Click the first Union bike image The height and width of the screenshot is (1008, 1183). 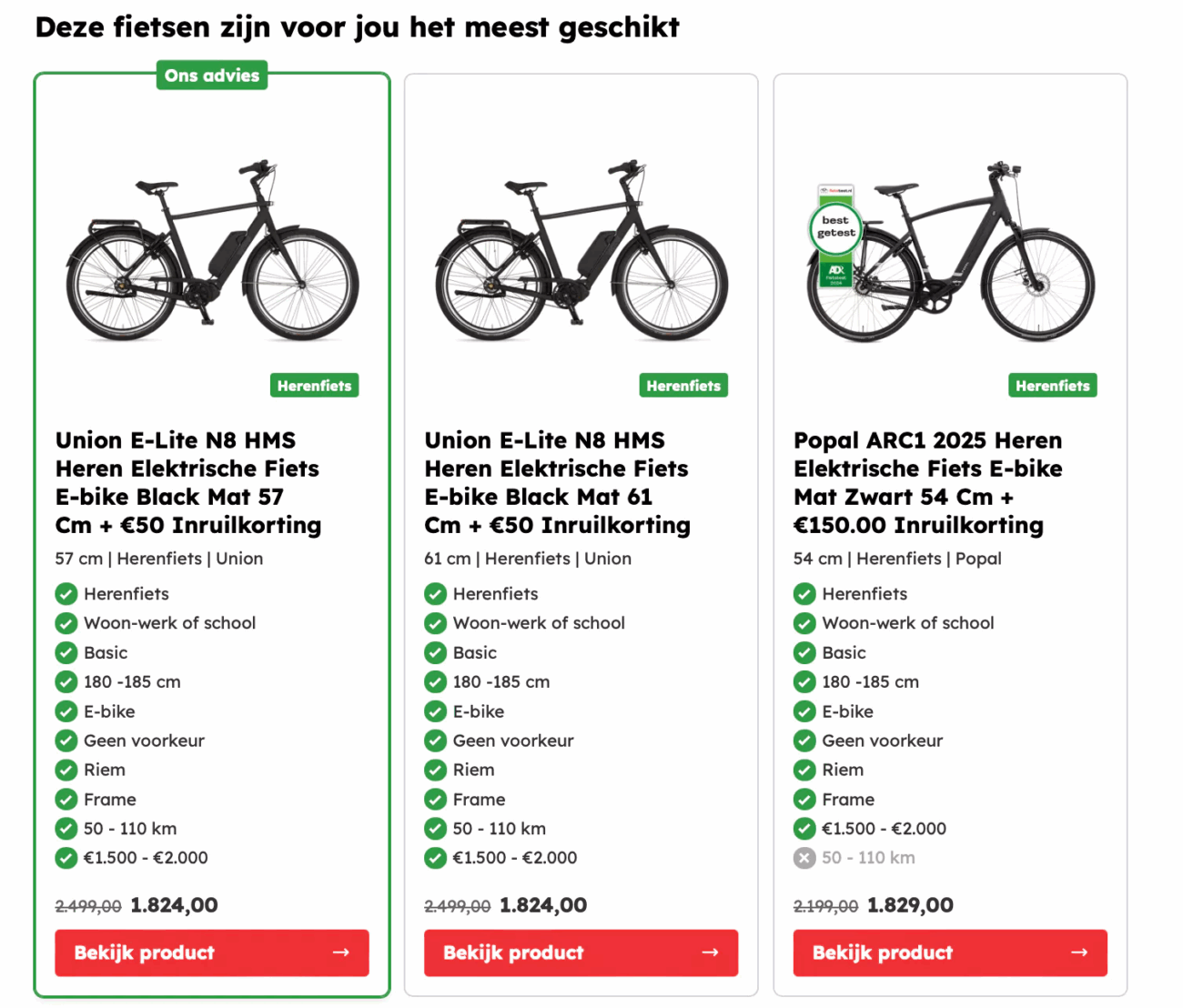click(x=212, y=251)
